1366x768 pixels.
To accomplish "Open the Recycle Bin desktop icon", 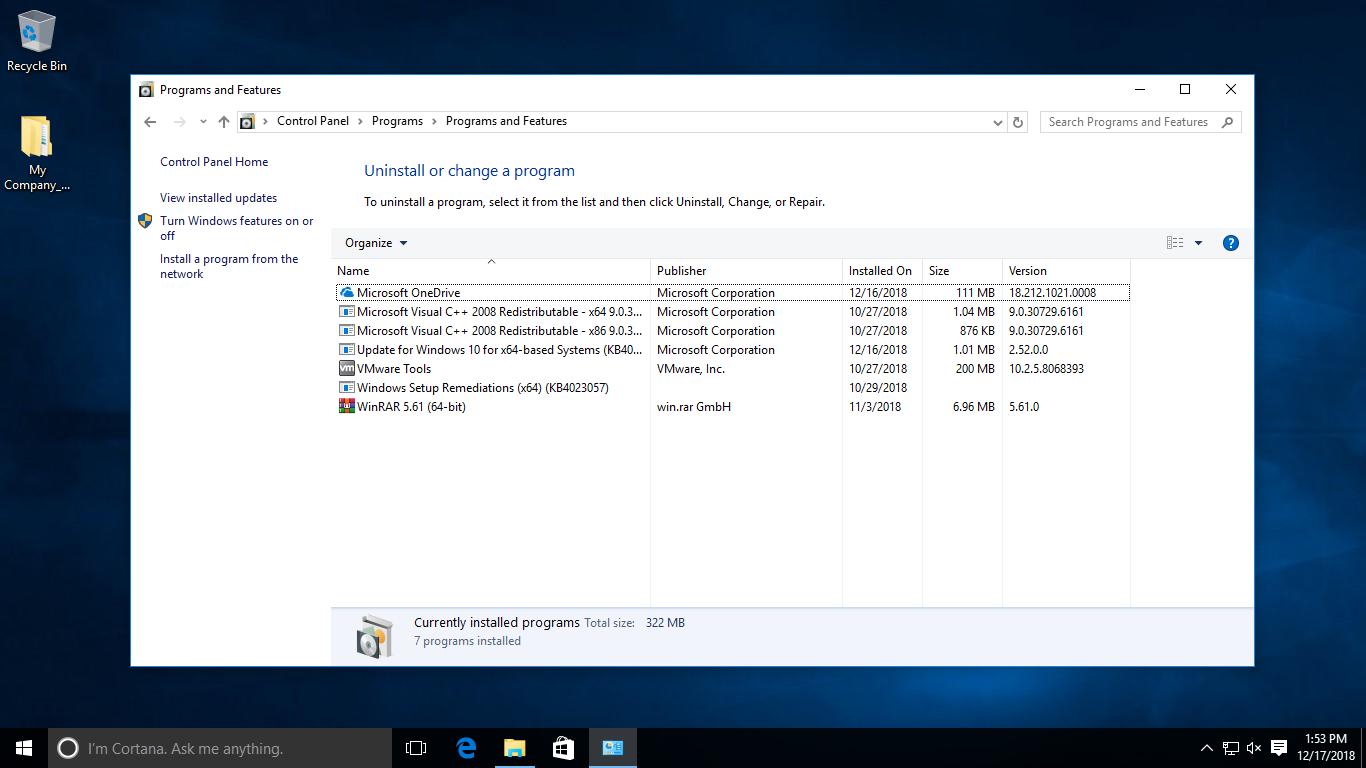I will (37, 40).
